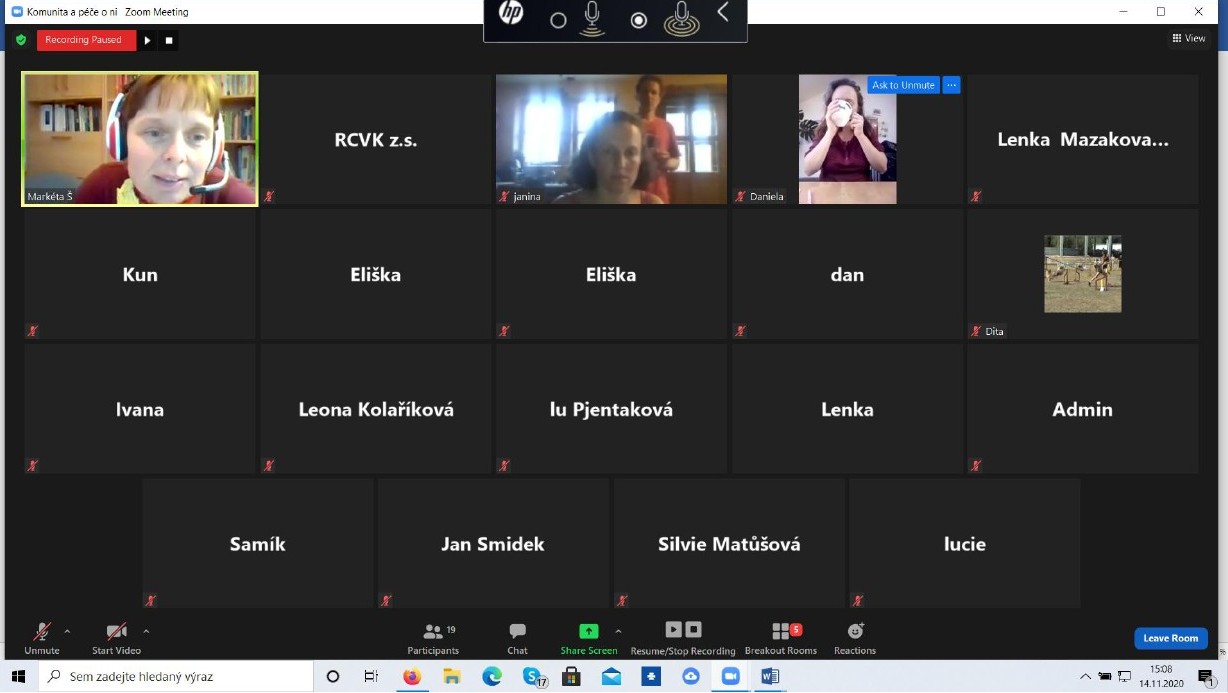The height and width of the screenshot is (693, 1228).
Task: Open the View layout menu
Action: coord(1189,38)
